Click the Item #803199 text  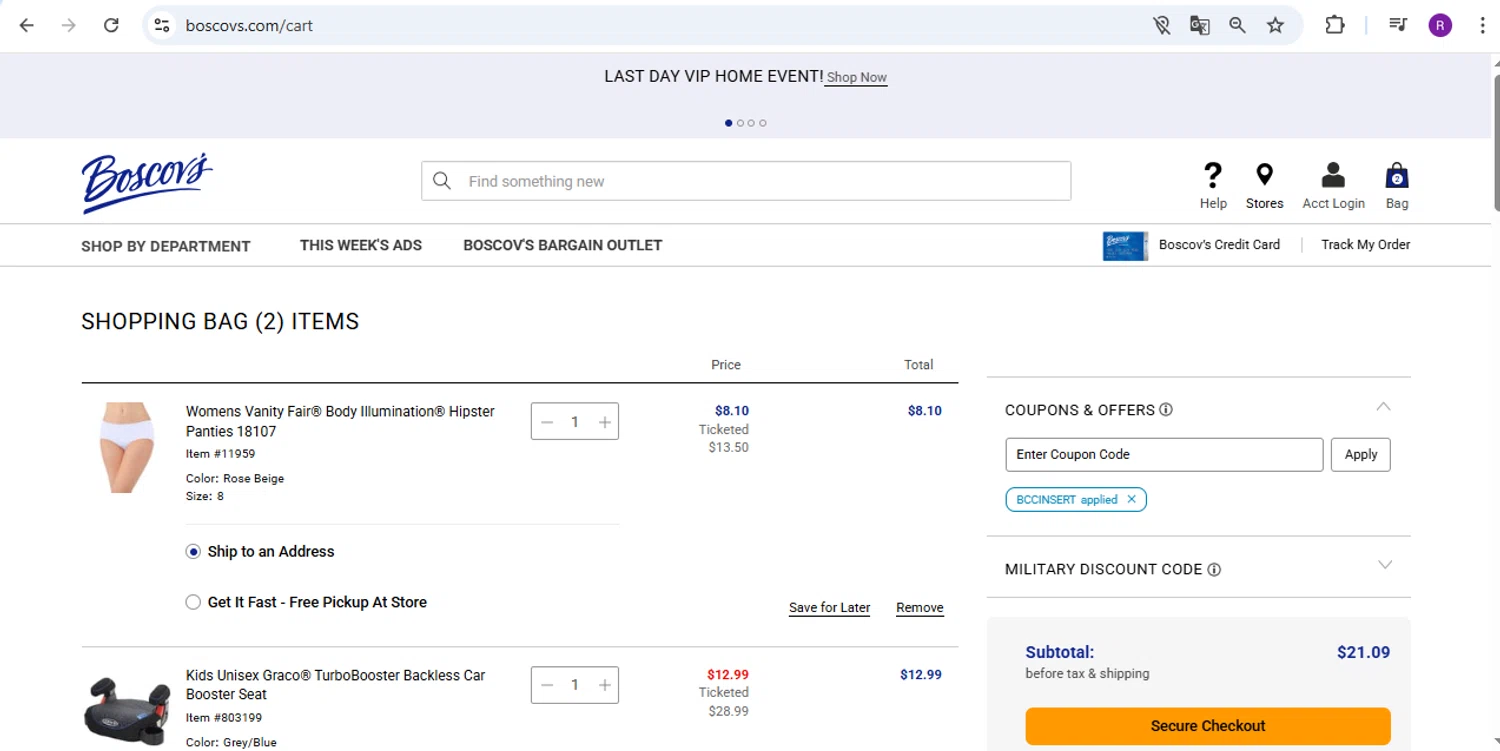pyautogui.click(x=224, y=718)
